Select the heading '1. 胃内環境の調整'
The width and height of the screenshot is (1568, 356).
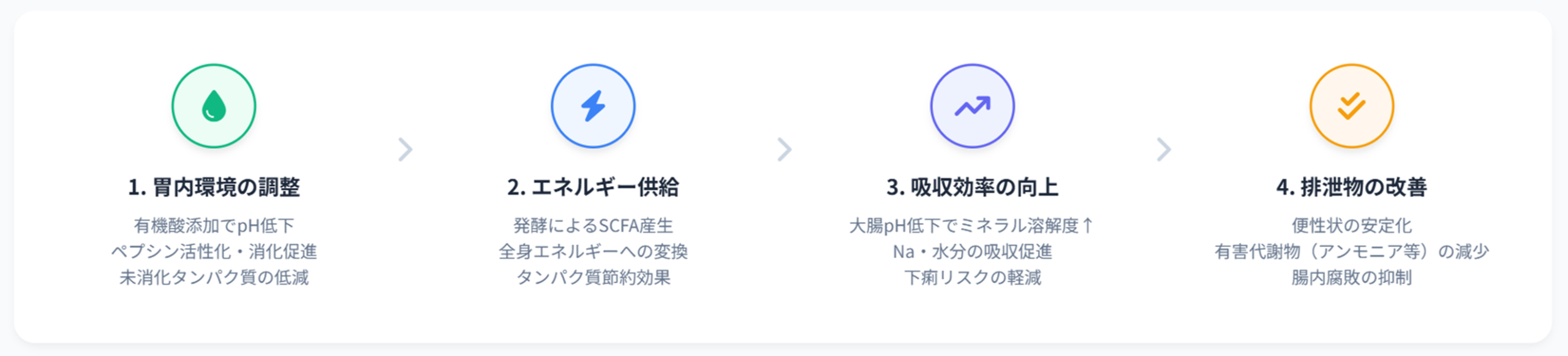click(x=214, y=187)
